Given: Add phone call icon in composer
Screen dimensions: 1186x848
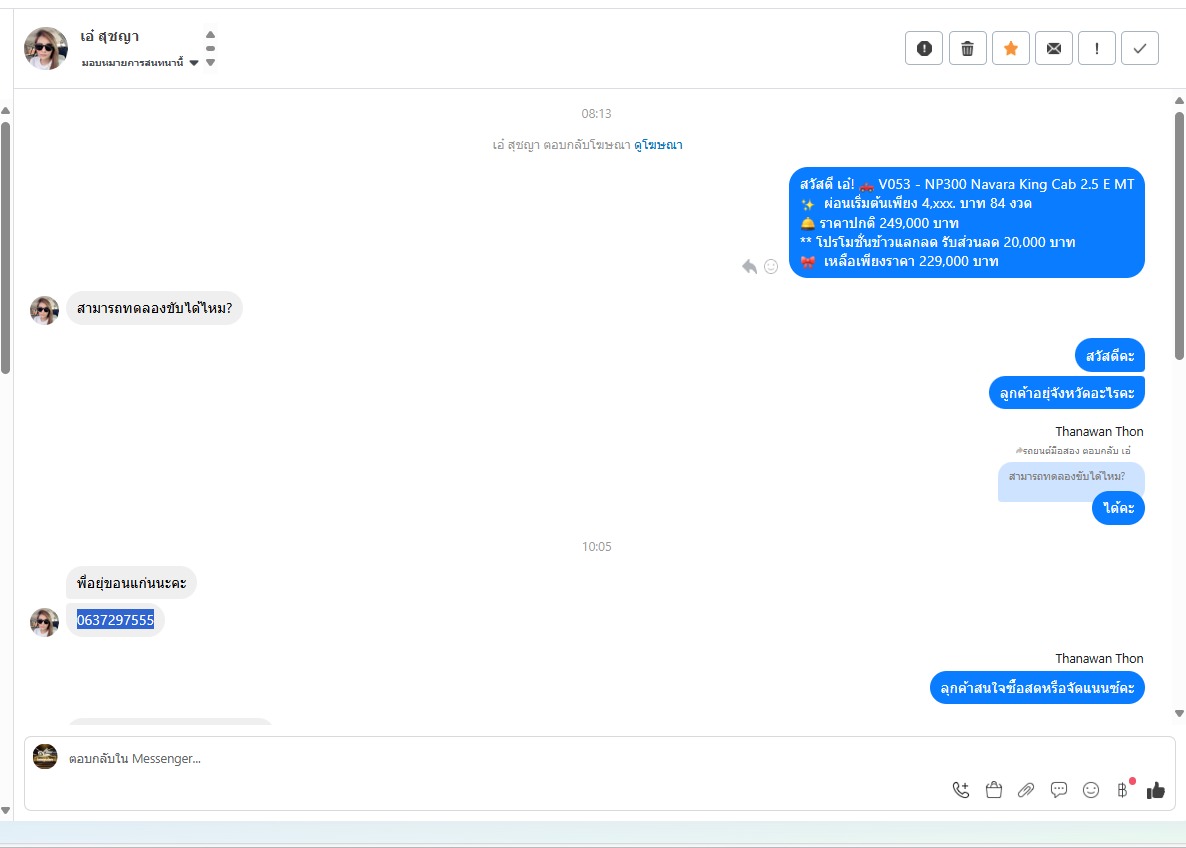Looking at the screenshot, I should [x=961, y=790].
